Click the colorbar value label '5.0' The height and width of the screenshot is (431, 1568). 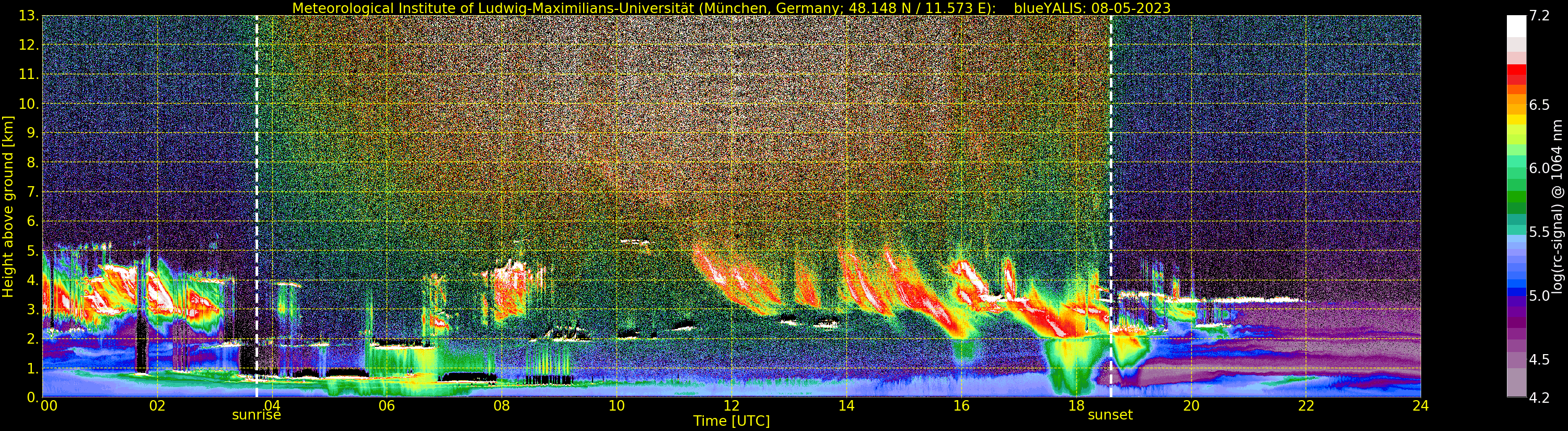pyautogui.click(x=1539, y=296)
